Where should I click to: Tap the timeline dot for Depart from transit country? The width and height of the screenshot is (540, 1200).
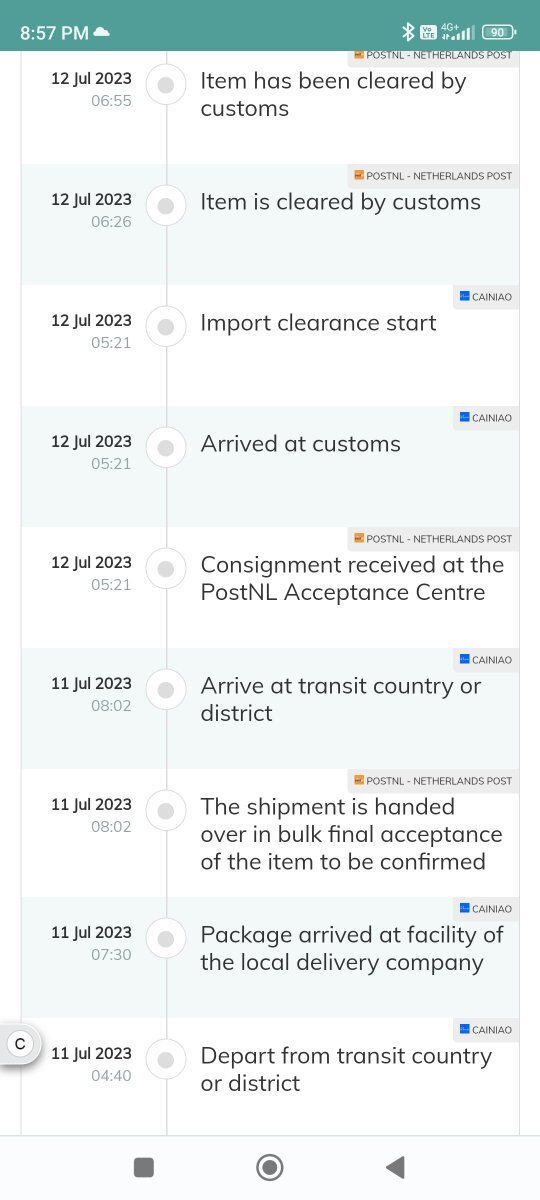[166, 1060]
